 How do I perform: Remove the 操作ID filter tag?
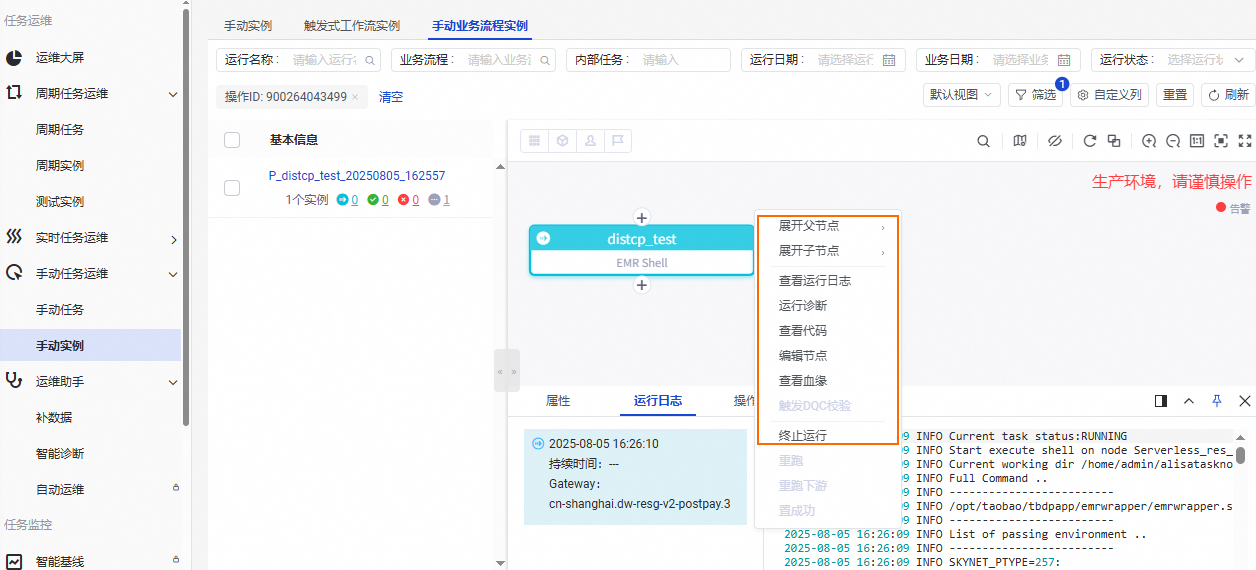coord(355,97)
